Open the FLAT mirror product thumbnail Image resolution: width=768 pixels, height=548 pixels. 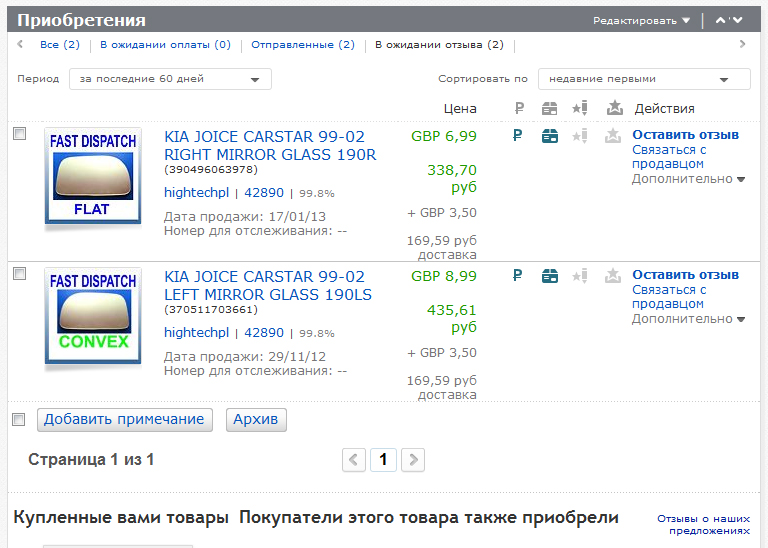point(93,176)
